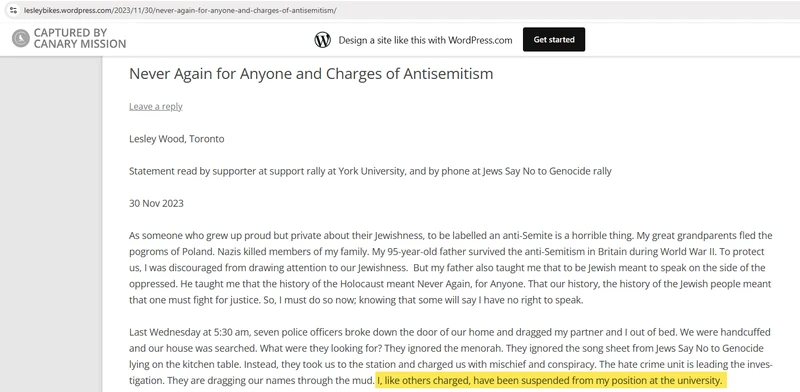Click the Captured by Canary Mission text

[80, 38]
